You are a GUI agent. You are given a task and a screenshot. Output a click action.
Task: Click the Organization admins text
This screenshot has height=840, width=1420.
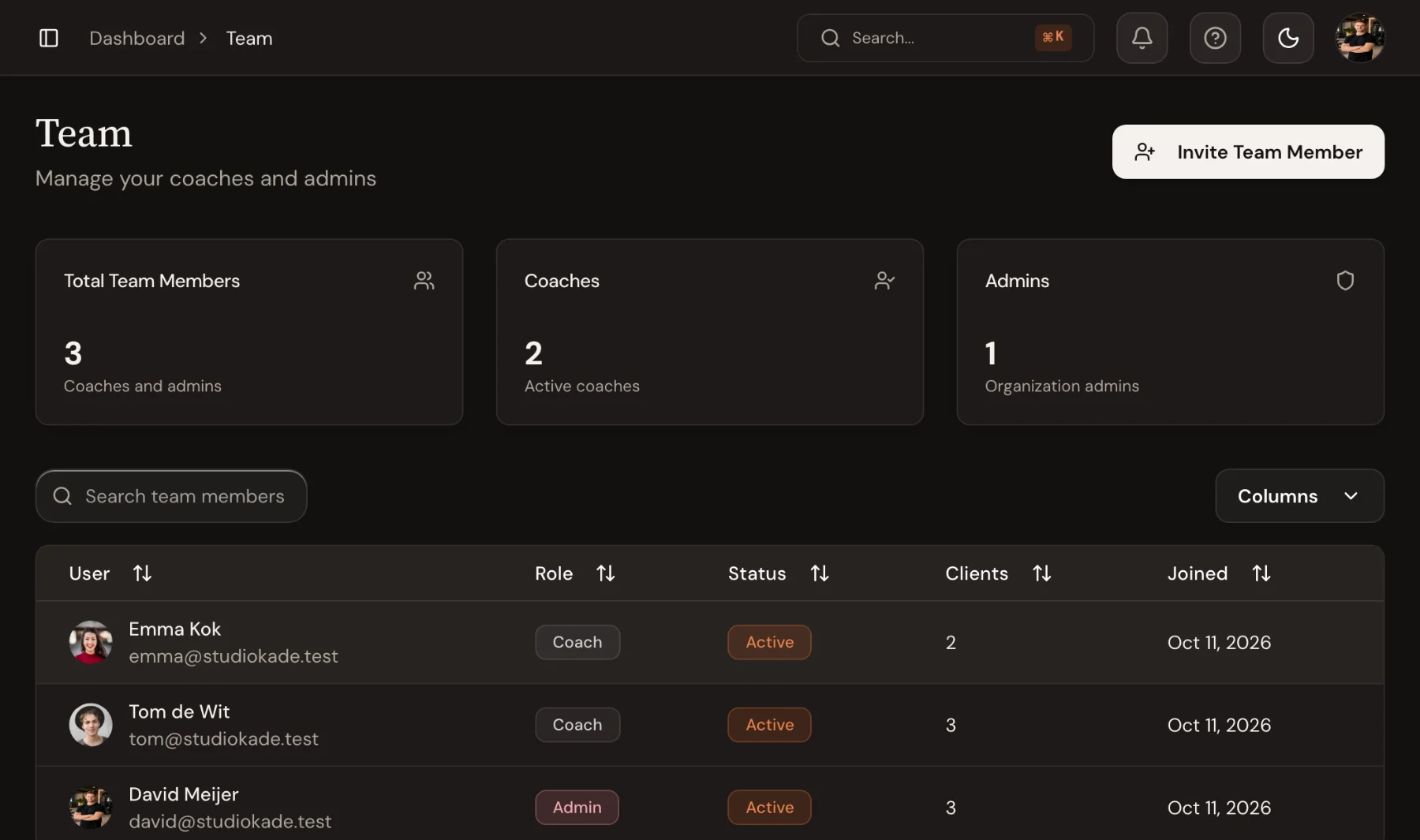pyautogui.click(x=1062, y=386)
